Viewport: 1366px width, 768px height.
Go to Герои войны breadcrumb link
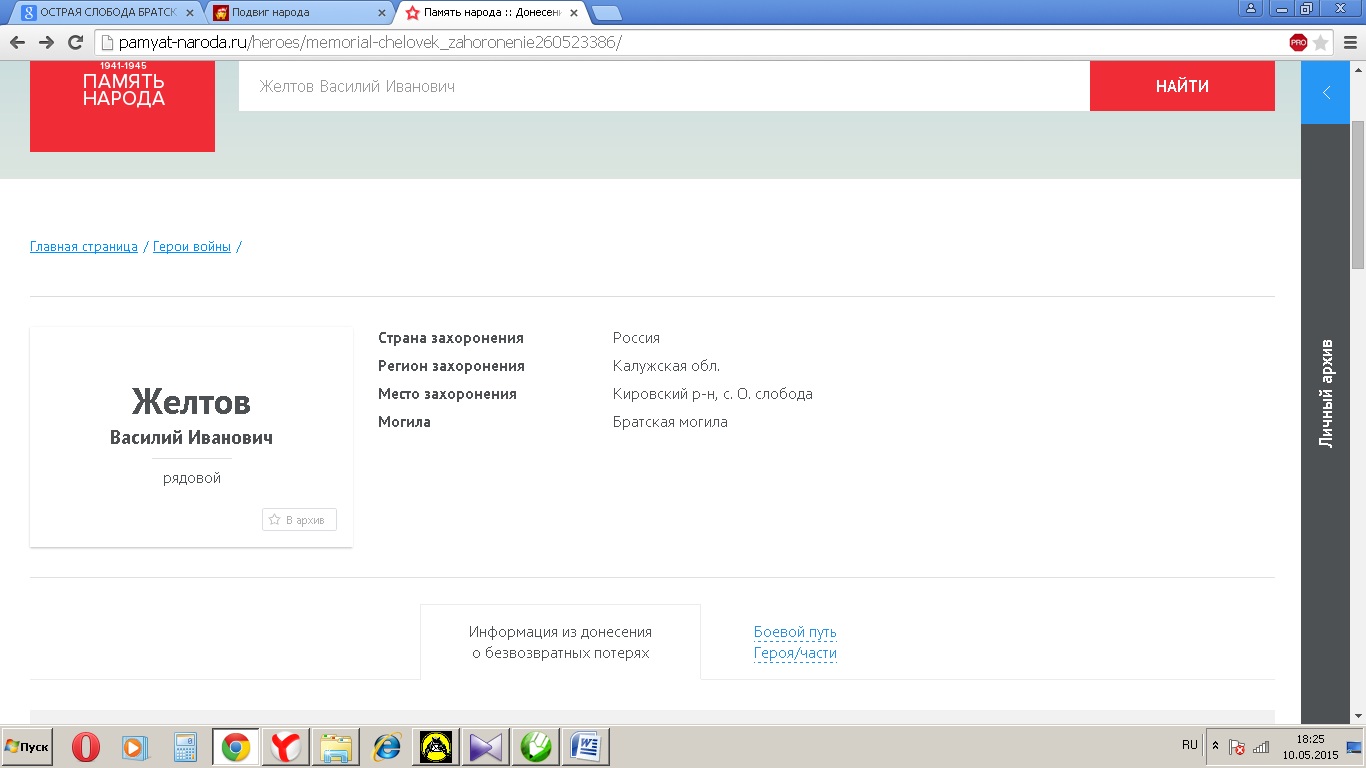192,247
